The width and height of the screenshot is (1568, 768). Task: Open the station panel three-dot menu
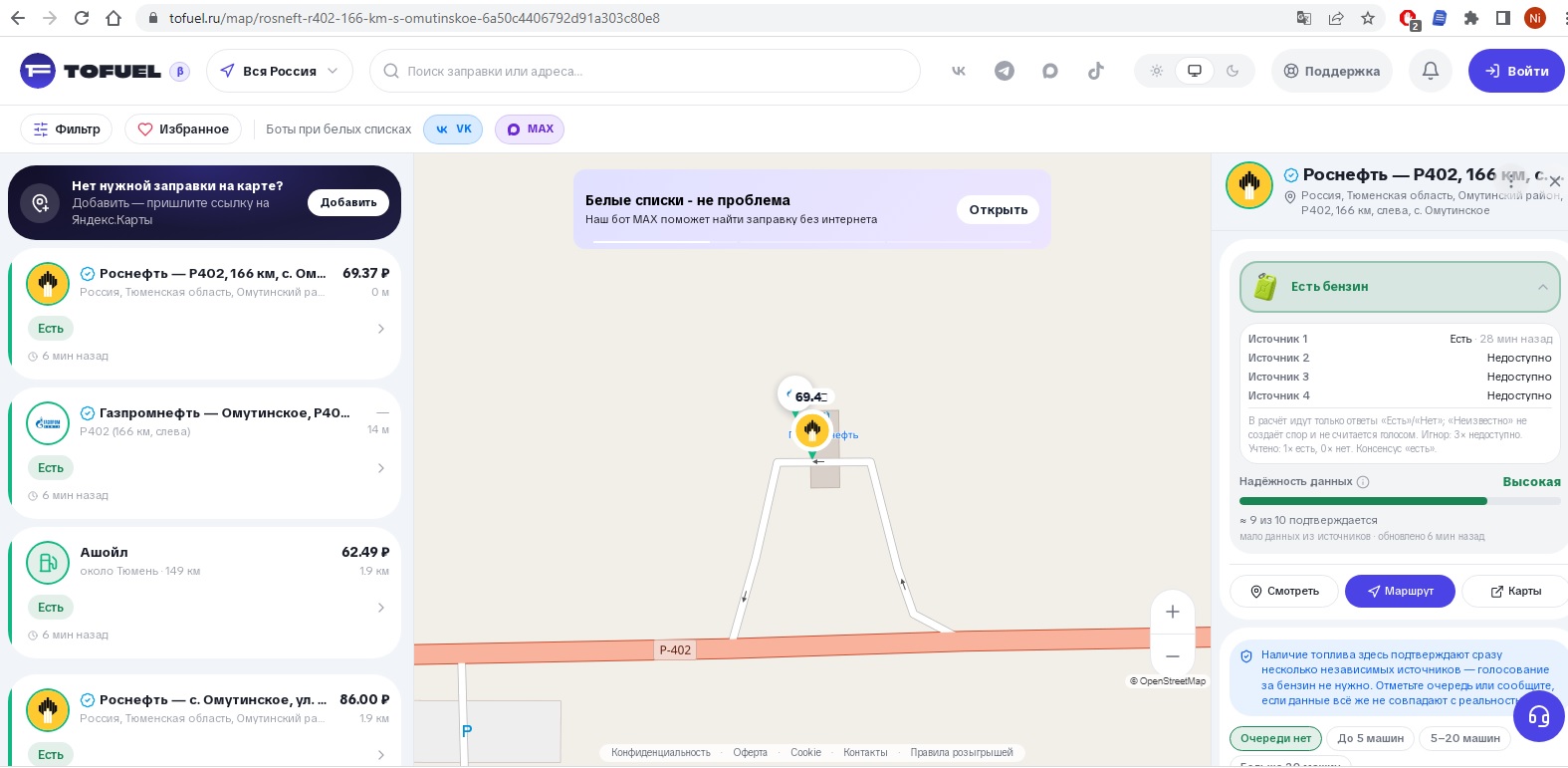(1512, 180)
